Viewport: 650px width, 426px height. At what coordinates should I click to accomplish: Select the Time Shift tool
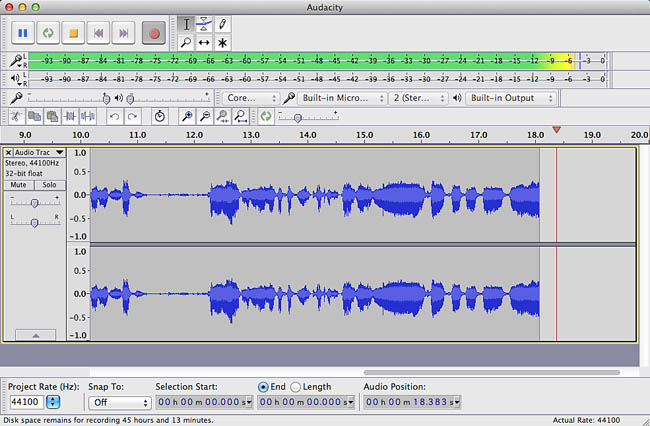pos(204,42)
